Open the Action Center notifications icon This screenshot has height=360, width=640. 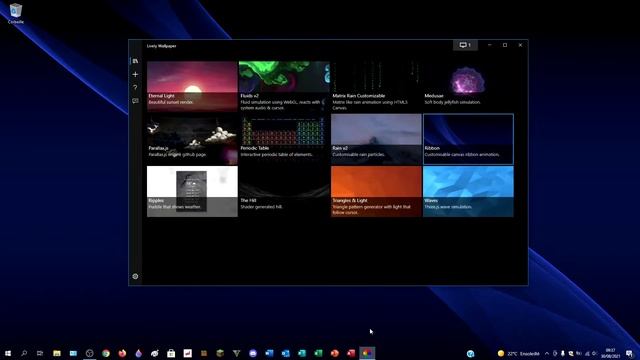click(629, 353)
